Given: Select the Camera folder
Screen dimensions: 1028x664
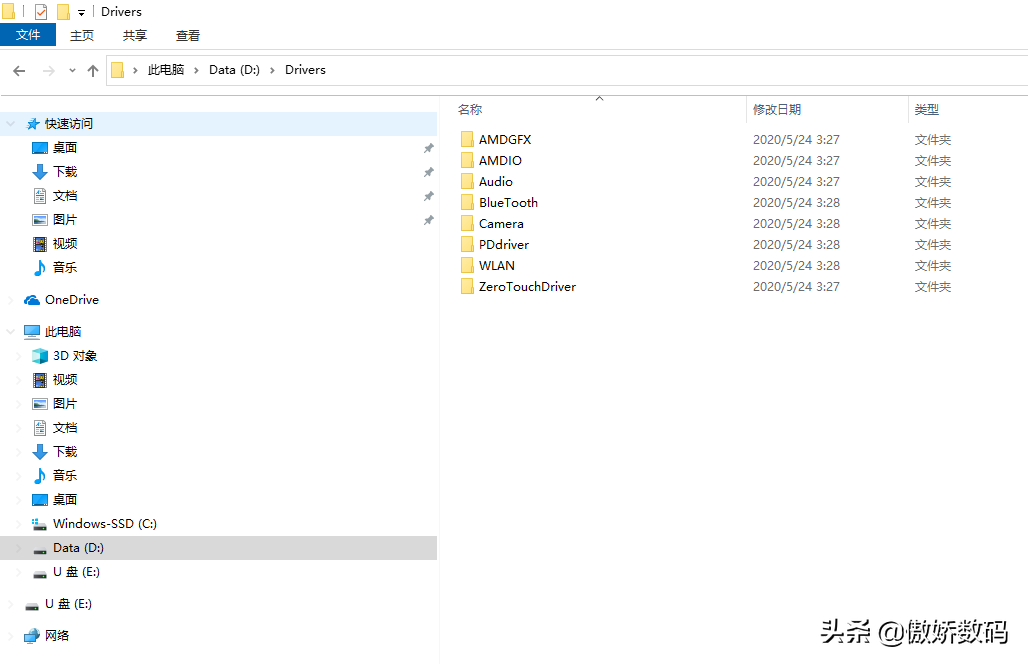Looking at the screenshot, I should [x=501, y=223].
